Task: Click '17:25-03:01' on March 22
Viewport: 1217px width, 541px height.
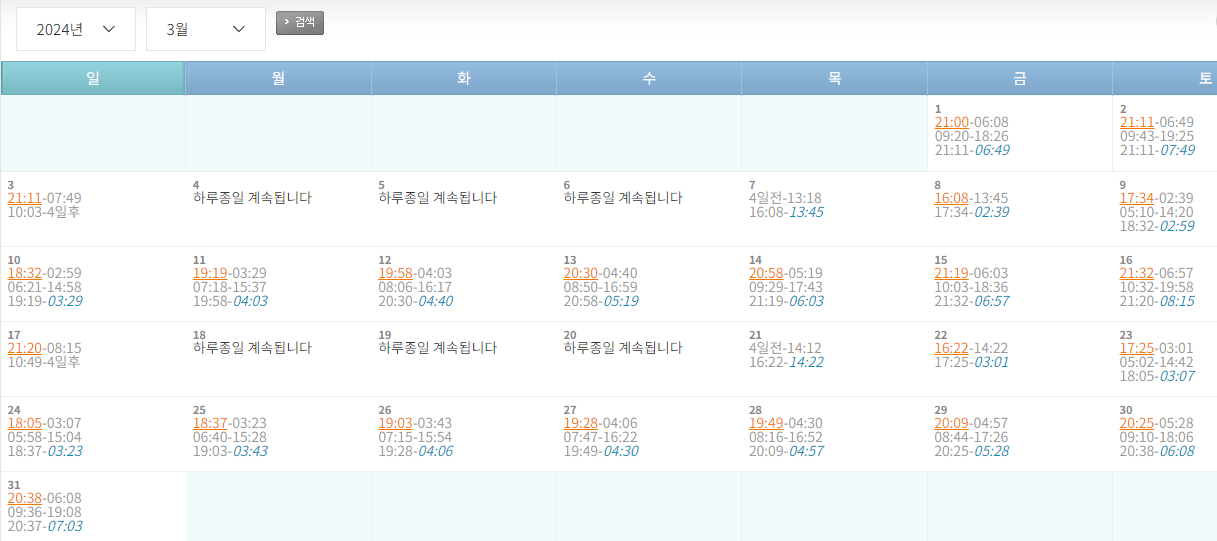Action: [x=972, y=362]
